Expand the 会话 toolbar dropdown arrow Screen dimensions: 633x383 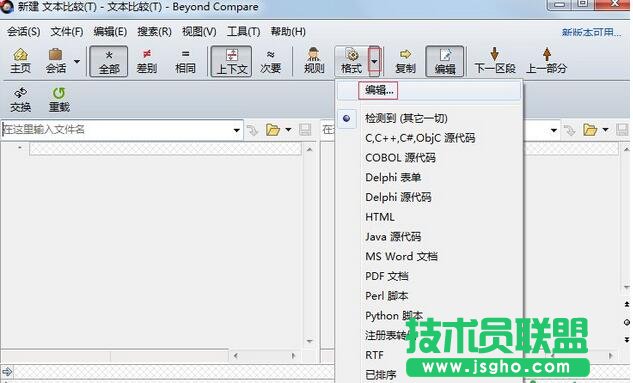point(77,61)
